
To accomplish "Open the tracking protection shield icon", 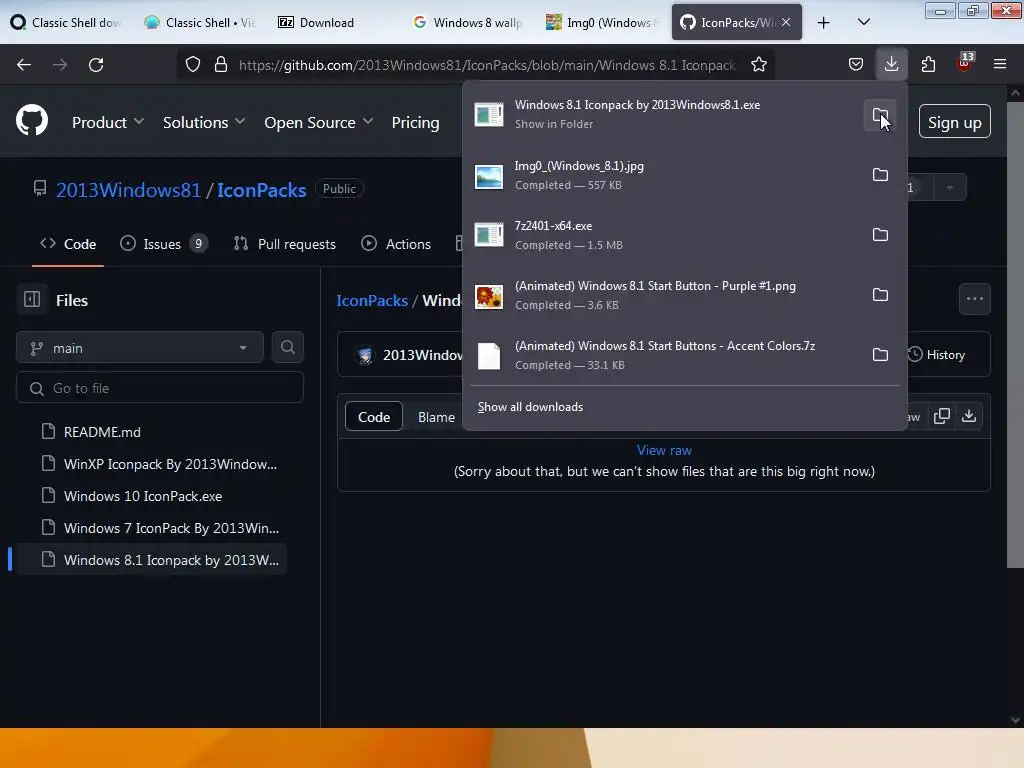I will click(x=193, y=65).
